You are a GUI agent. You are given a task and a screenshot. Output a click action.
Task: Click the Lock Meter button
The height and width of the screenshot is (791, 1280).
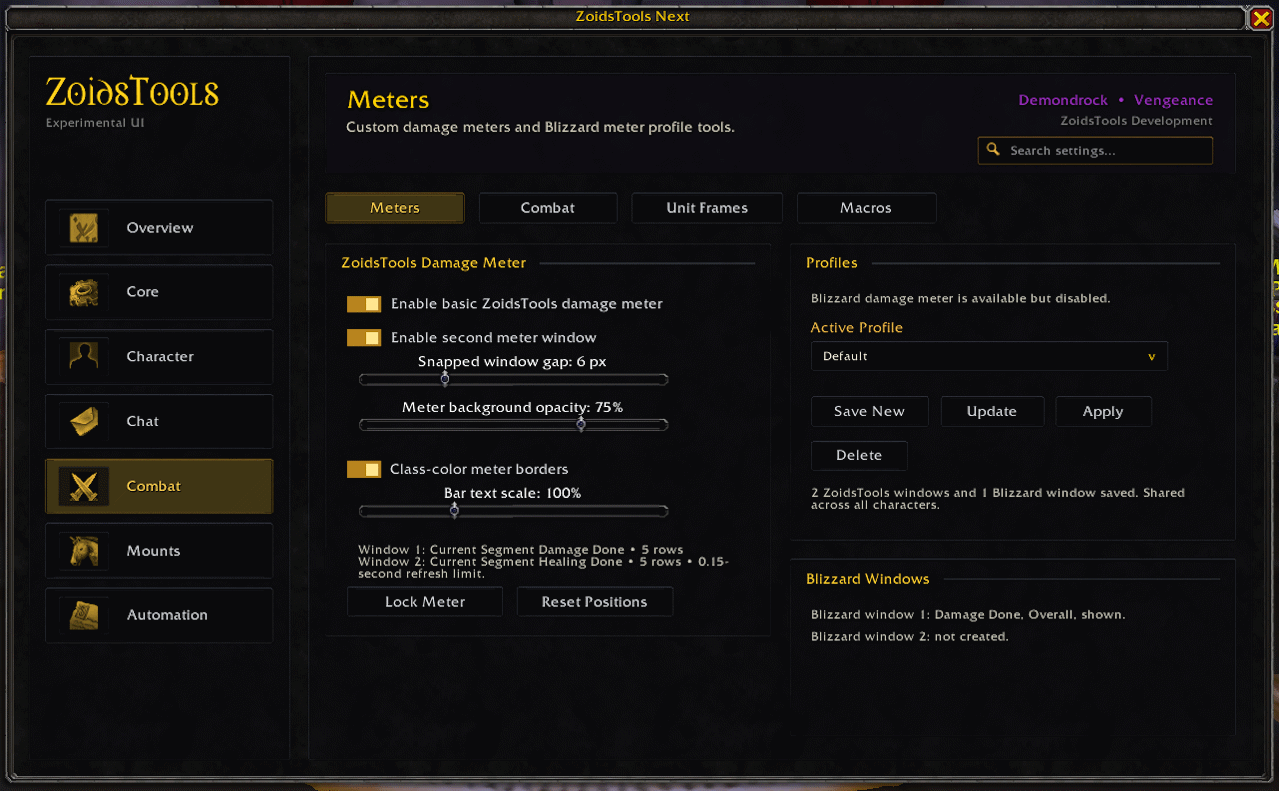[x=425, y=602]
